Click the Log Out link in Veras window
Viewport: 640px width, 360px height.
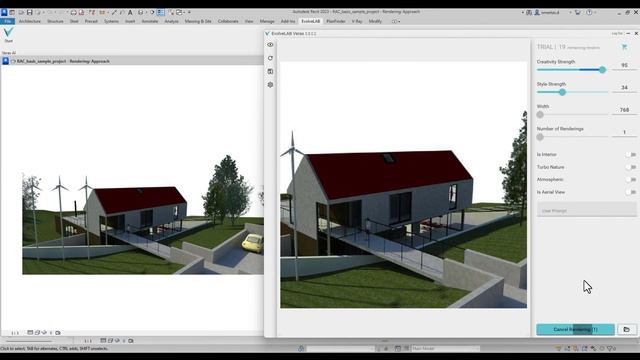pos(617,33)
